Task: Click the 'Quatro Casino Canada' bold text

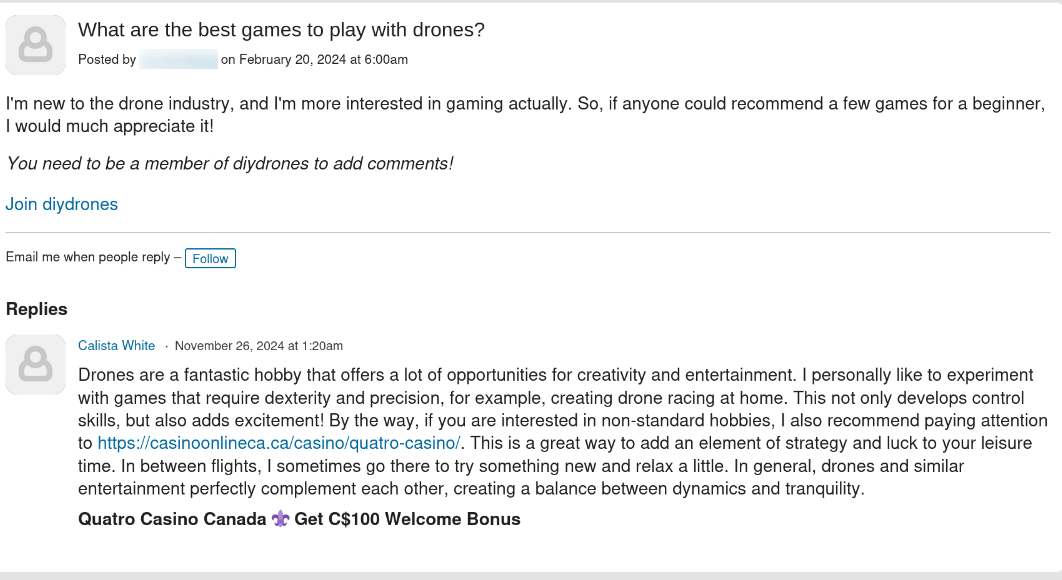Action: click(x=172, y=519)
